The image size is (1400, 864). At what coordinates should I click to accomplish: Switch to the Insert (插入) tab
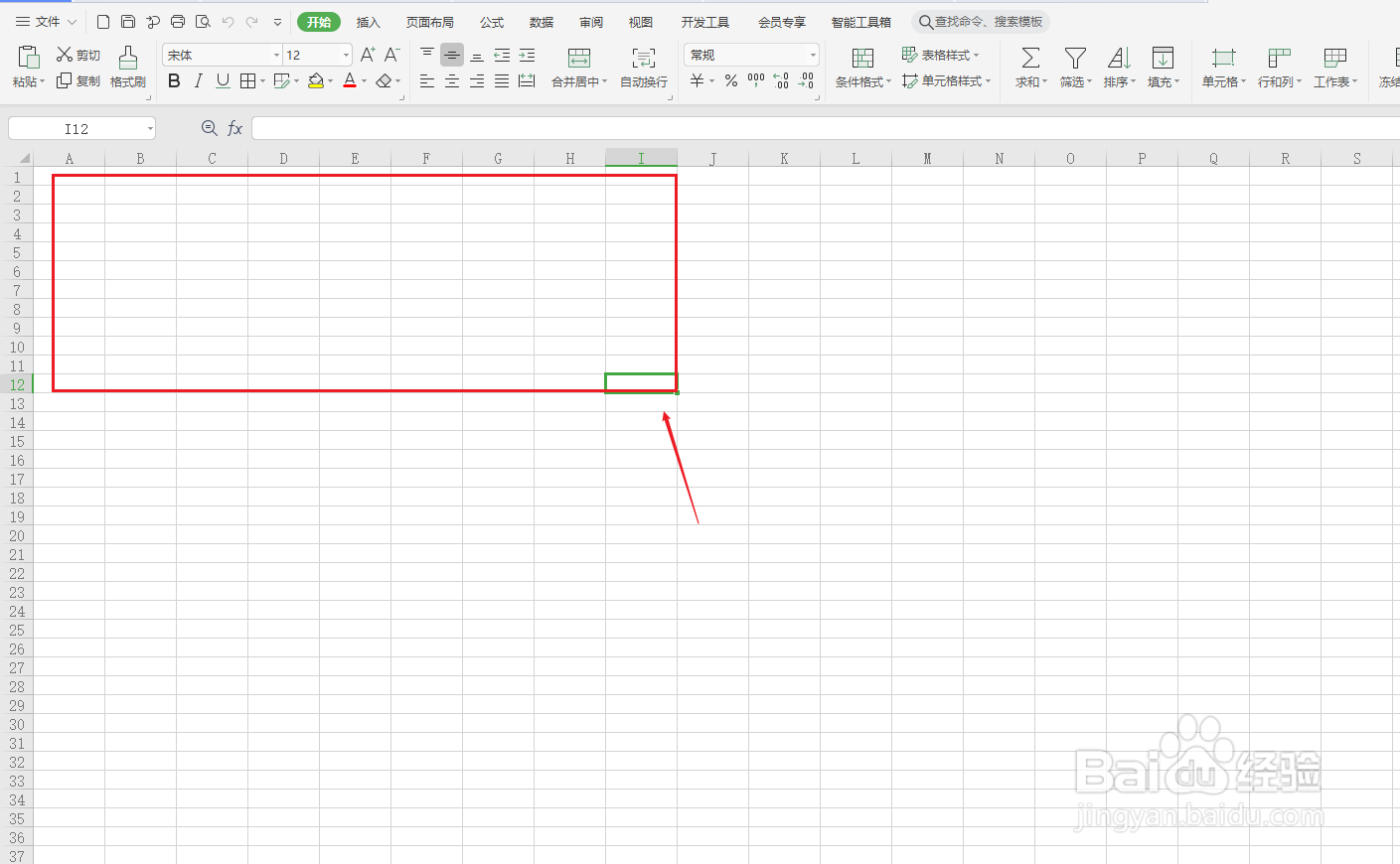point(369,22)
